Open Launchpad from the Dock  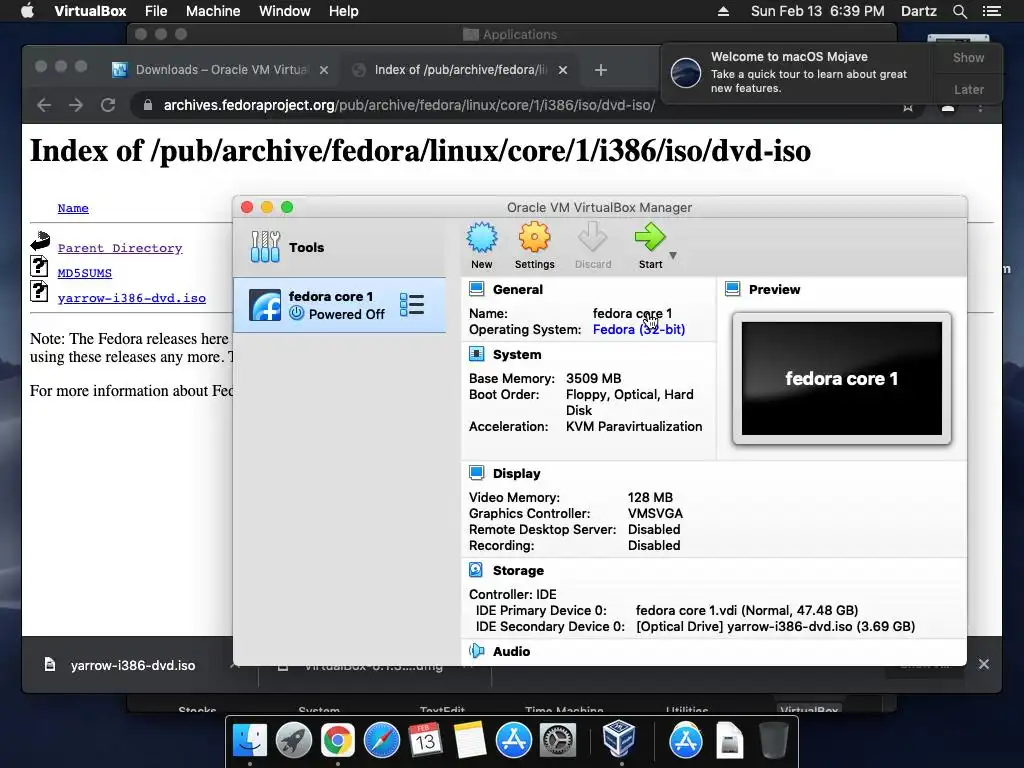(294, 740)
